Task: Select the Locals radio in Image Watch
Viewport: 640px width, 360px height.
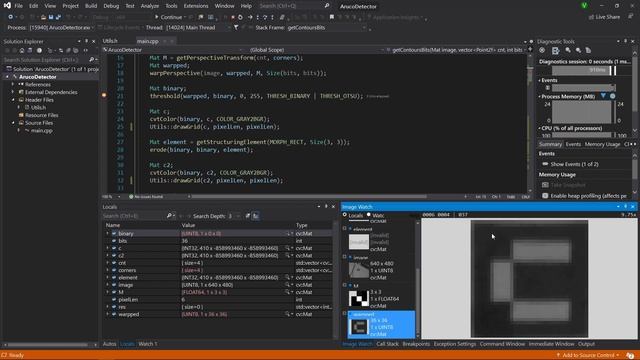Action: [x=344, y=215]
